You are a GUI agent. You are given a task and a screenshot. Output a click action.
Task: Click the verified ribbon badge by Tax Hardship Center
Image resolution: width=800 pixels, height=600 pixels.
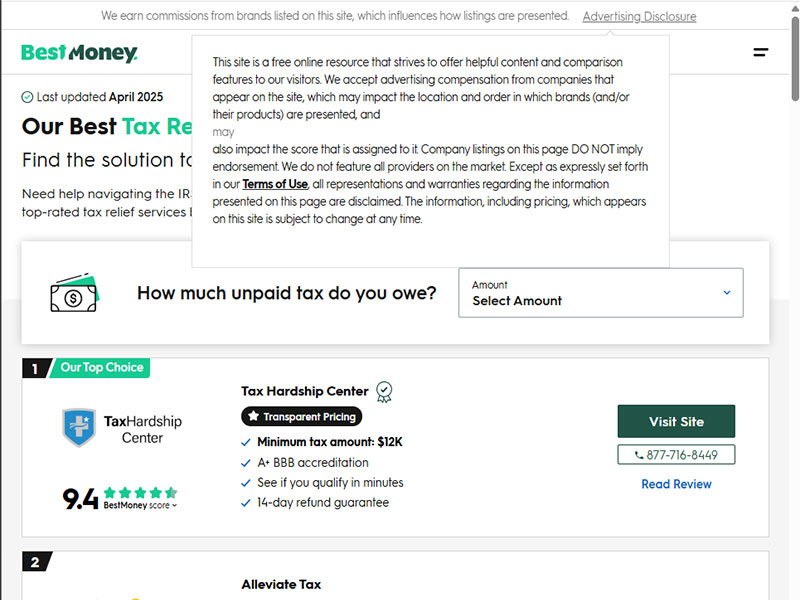(x=384, y=392)
